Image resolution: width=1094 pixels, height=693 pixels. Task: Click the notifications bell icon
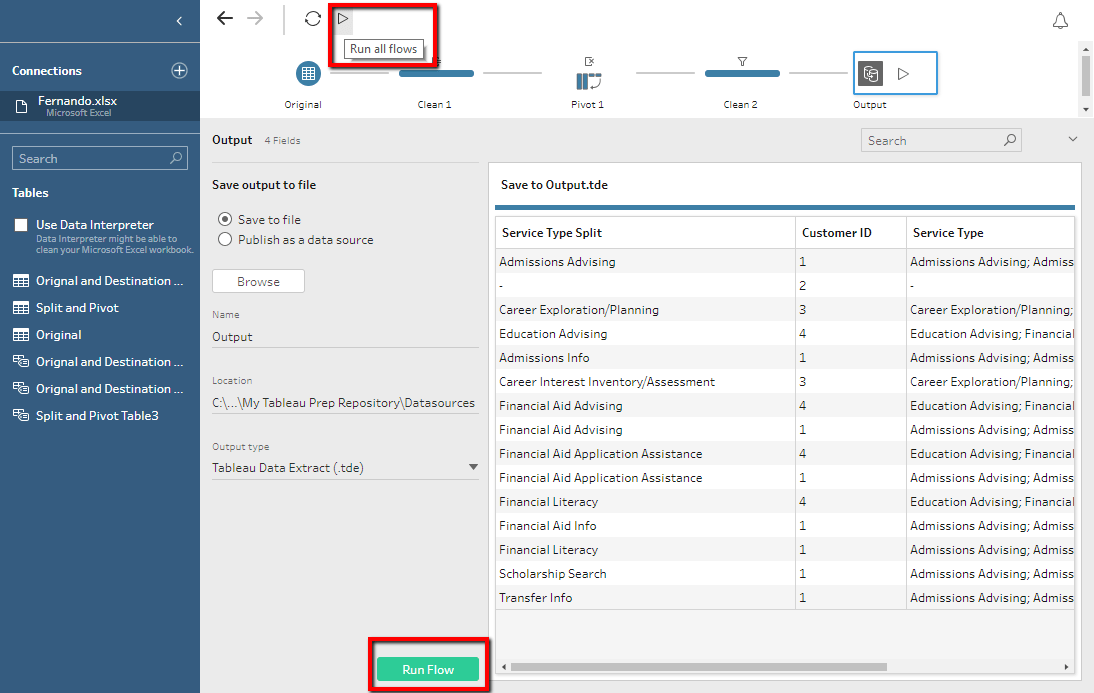click(x=1060, y=19)
